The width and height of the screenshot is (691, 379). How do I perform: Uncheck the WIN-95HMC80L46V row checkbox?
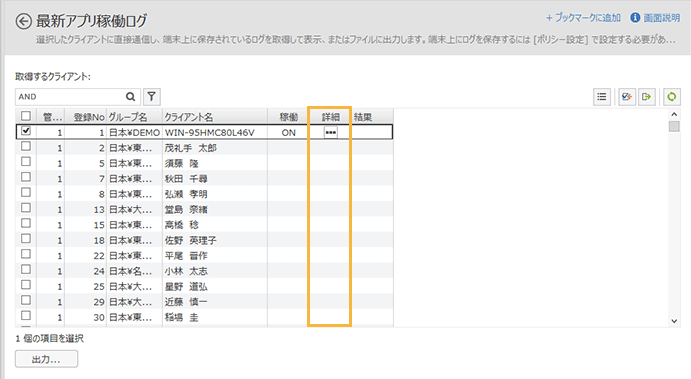(x=26, y=131)
